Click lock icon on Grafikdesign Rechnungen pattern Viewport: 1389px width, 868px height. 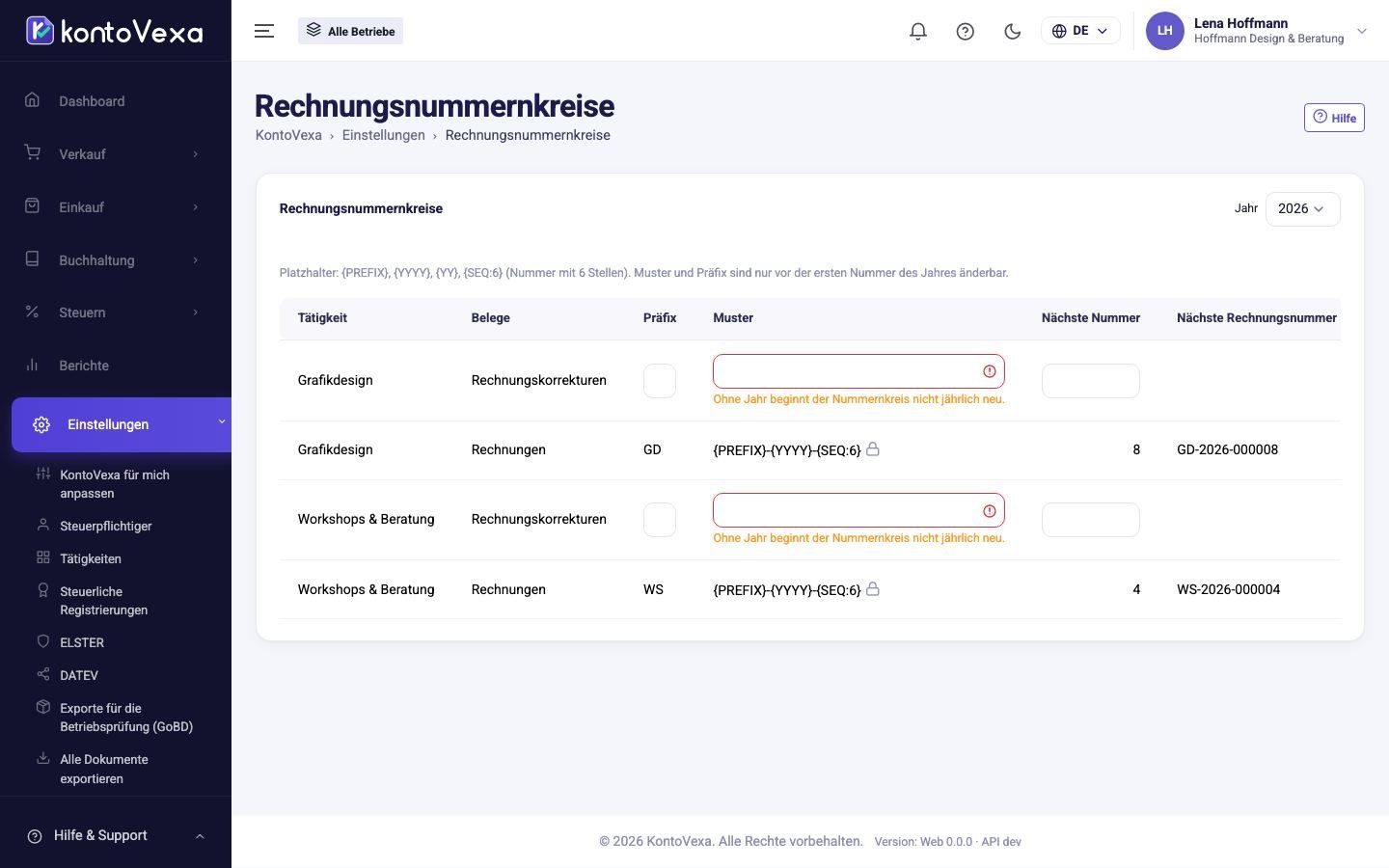(873, 448)
